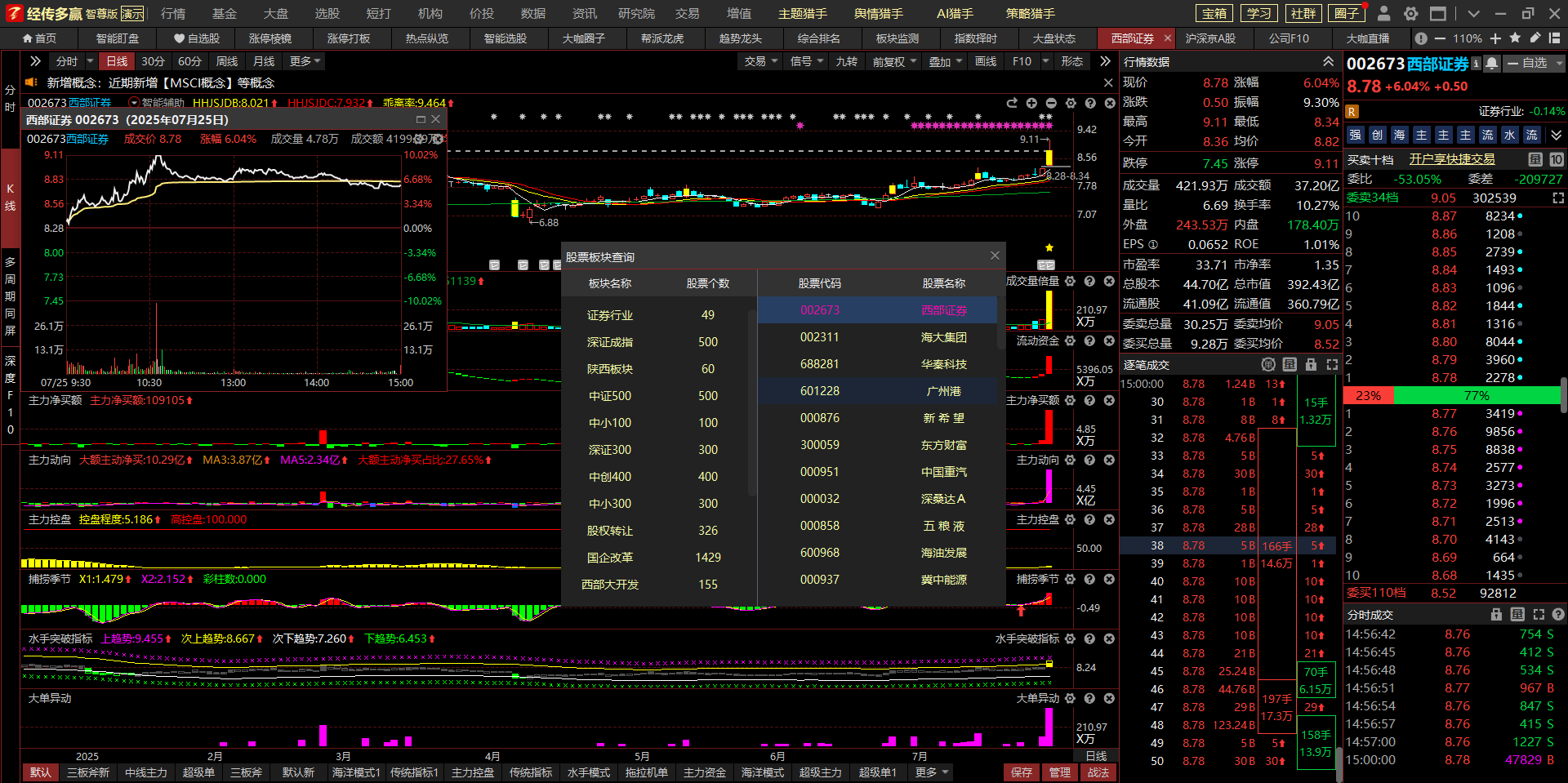This screenshot has height=783, width=1568.
Task: Click the 画线 drawing button
Action: pos(986,61)
